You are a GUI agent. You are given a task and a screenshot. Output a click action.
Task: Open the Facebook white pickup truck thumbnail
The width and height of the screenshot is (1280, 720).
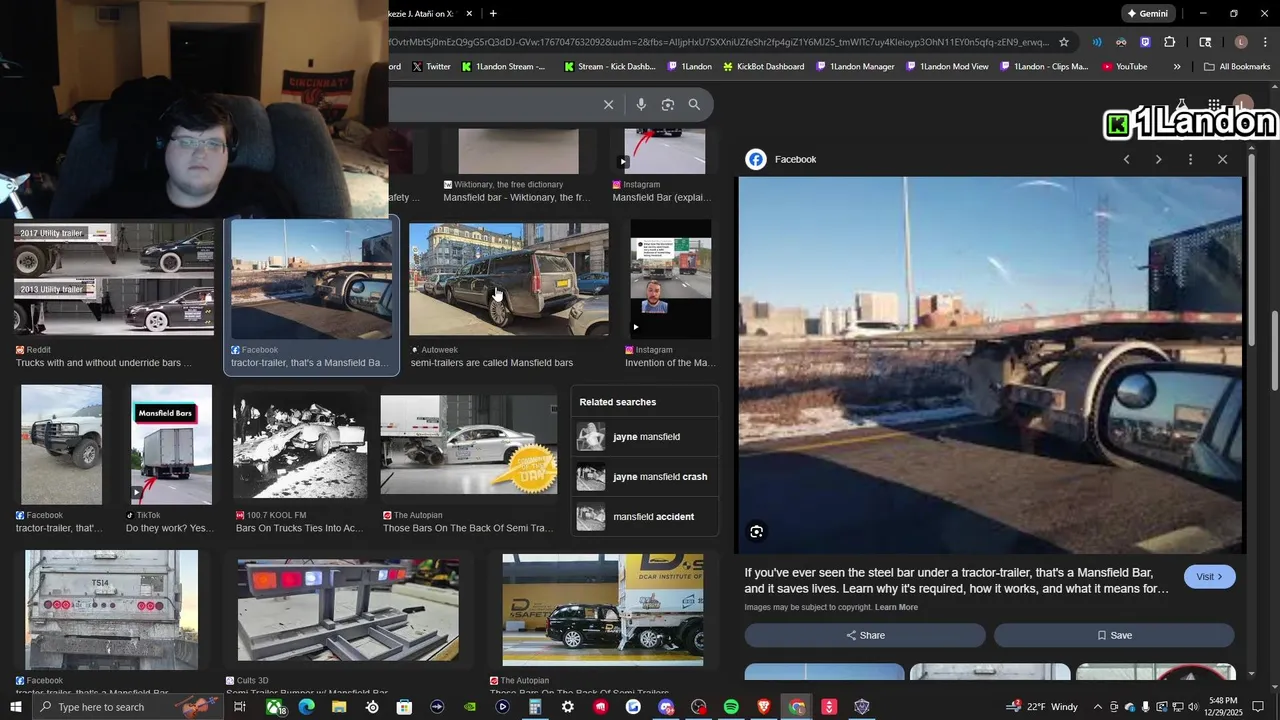click(x=62, y=445)
